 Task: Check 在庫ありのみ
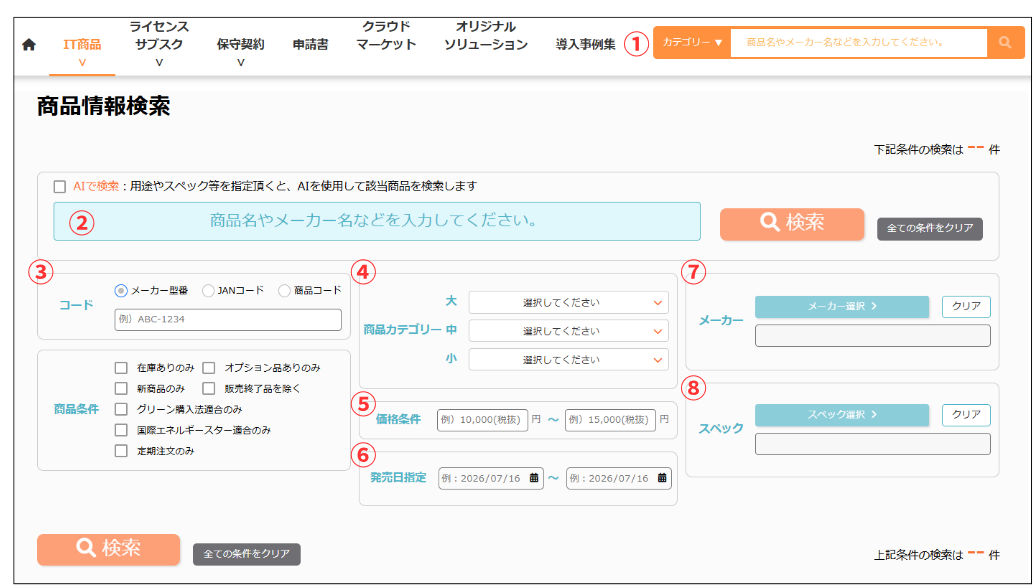(x=121, y=368)
